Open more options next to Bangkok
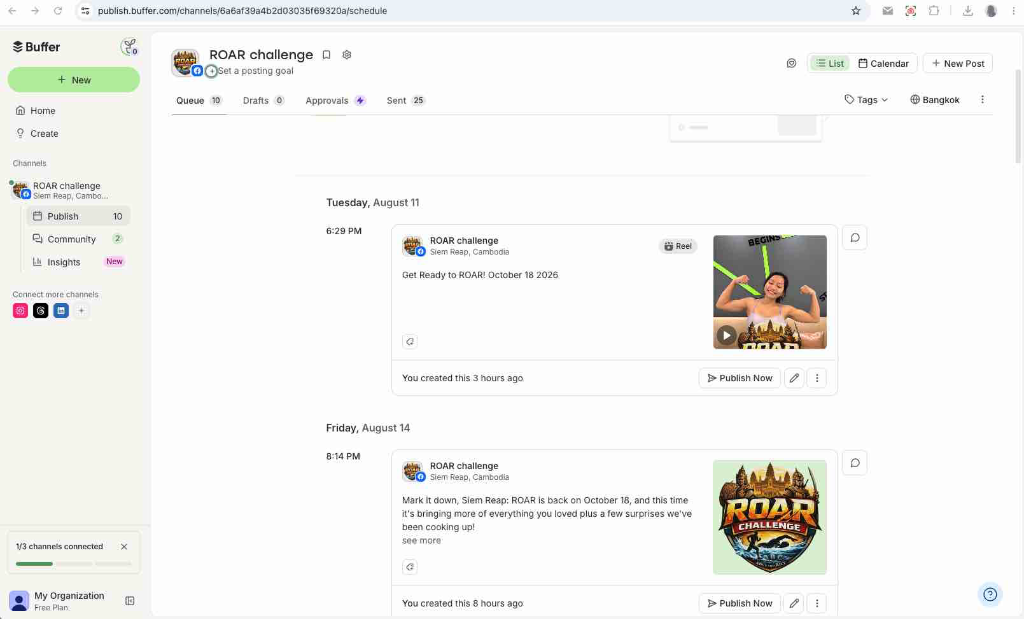The height and width of the screenshot is (619, 1024). [x=982, y=100]
